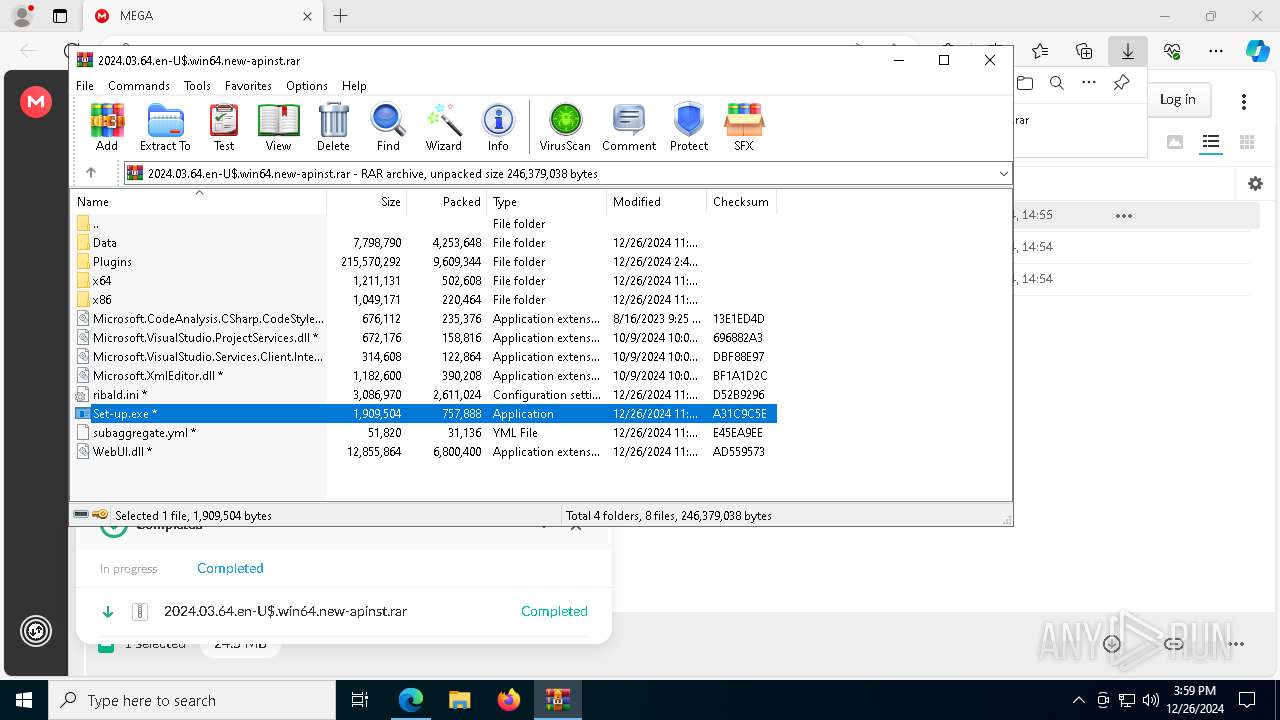Search in the Edge downloads panel

[1057, 83]
